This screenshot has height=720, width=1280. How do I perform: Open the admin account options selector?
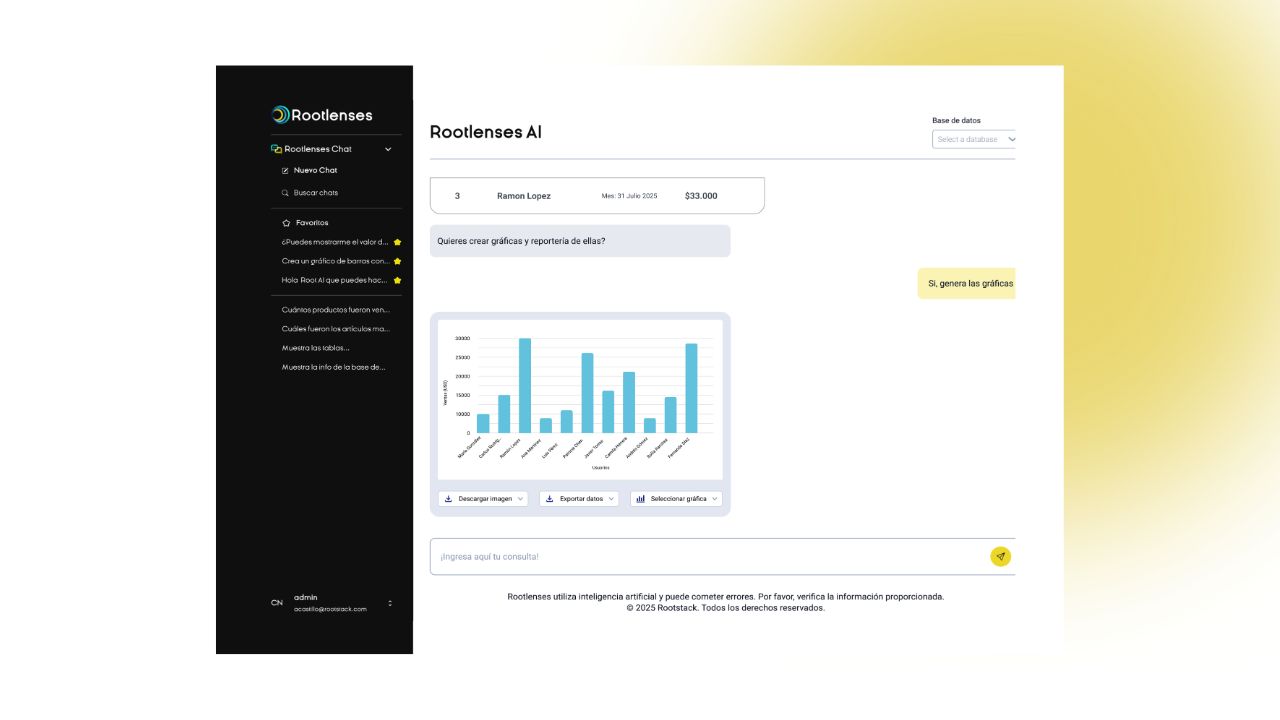tap(390, 603)
